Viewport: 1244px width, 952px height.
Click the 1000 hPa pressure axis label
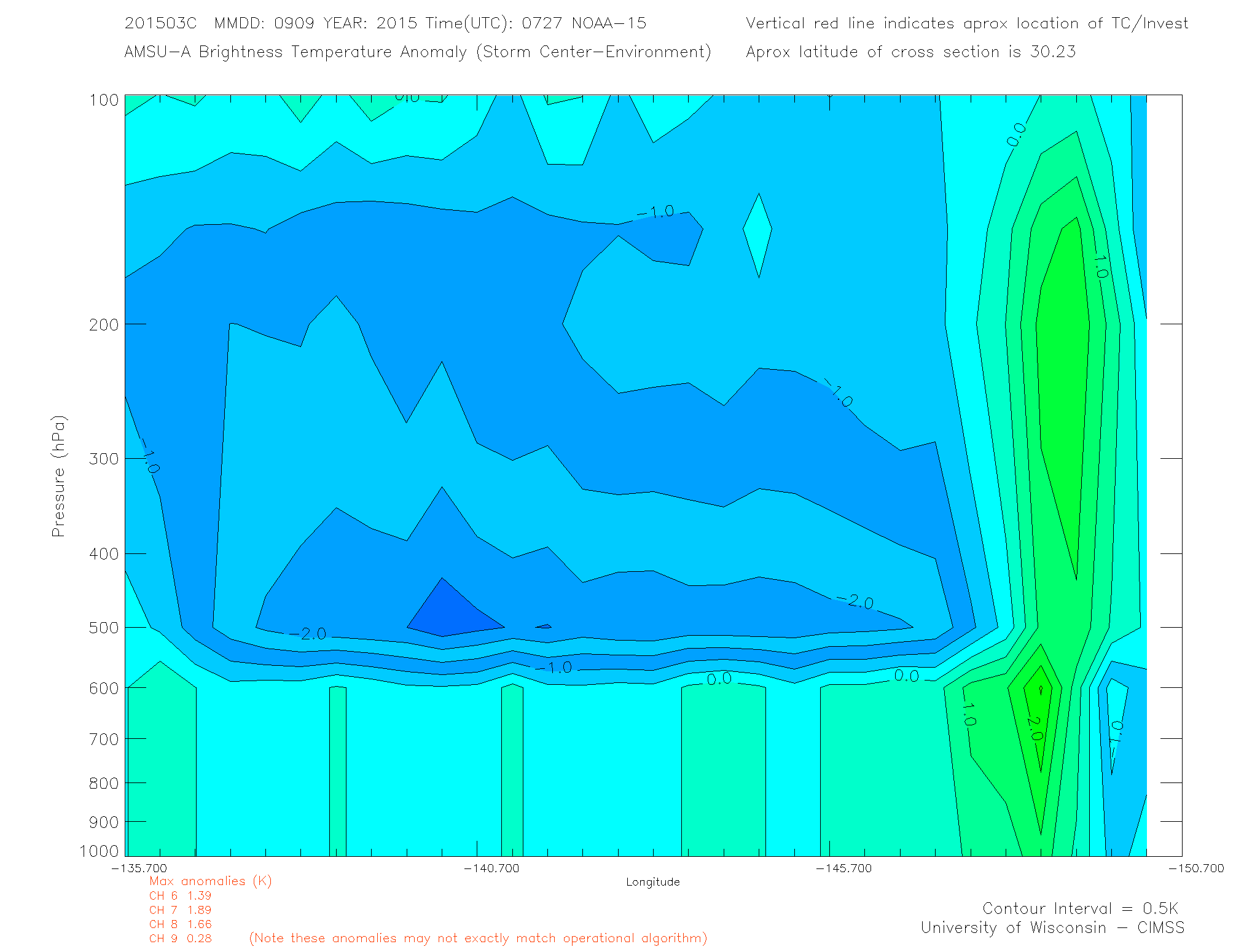point(99,851)
